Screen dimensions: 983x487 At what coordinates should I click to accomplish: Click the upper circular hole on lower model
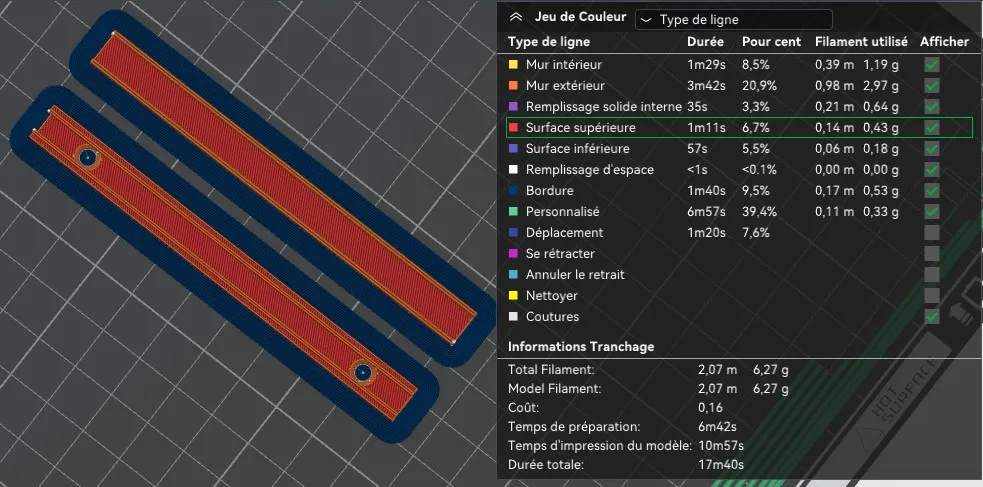pos(87,157)
